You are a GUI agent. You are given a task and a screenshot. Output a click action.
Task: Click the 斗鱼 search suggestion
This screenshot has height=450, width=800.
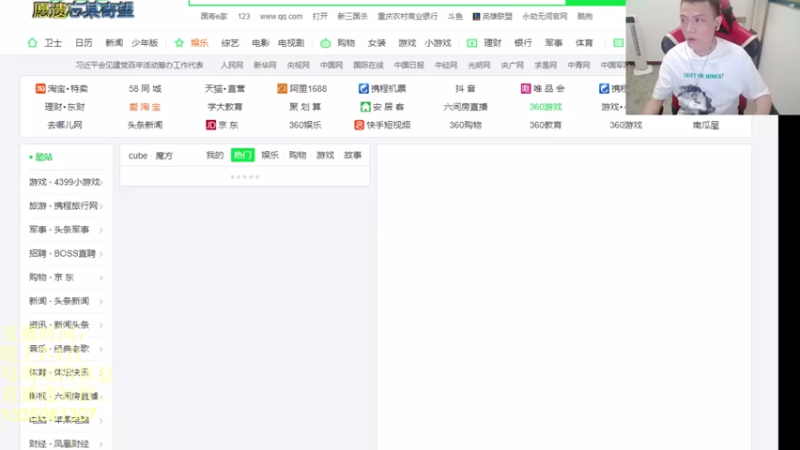(x=455, y=16)
